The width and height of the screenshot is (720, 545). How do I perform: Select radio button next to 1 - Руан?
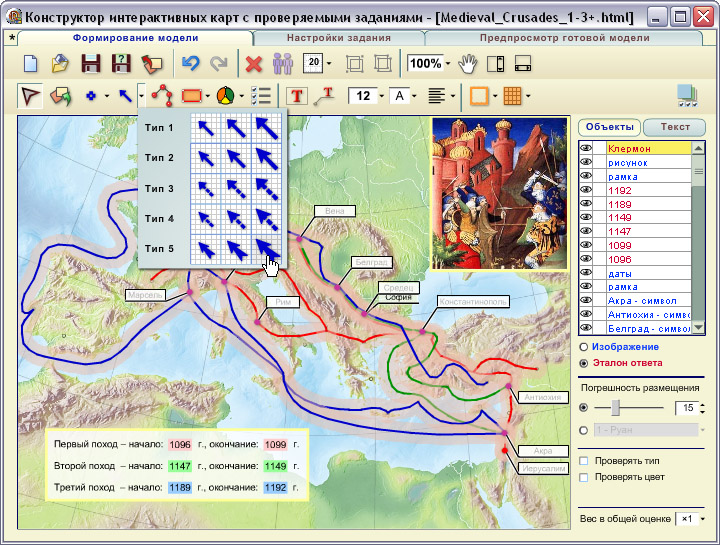click(584, 431)
